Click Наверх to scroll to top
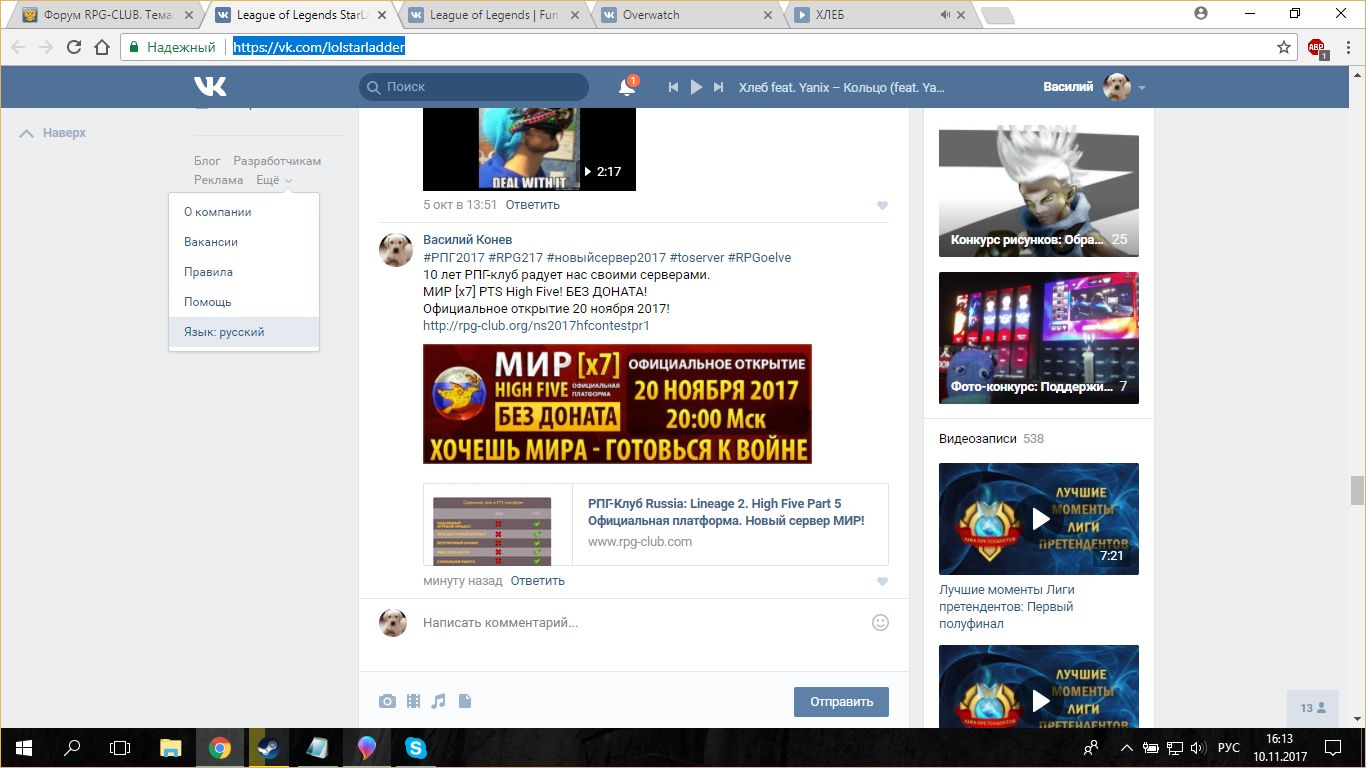 [53, 133]
